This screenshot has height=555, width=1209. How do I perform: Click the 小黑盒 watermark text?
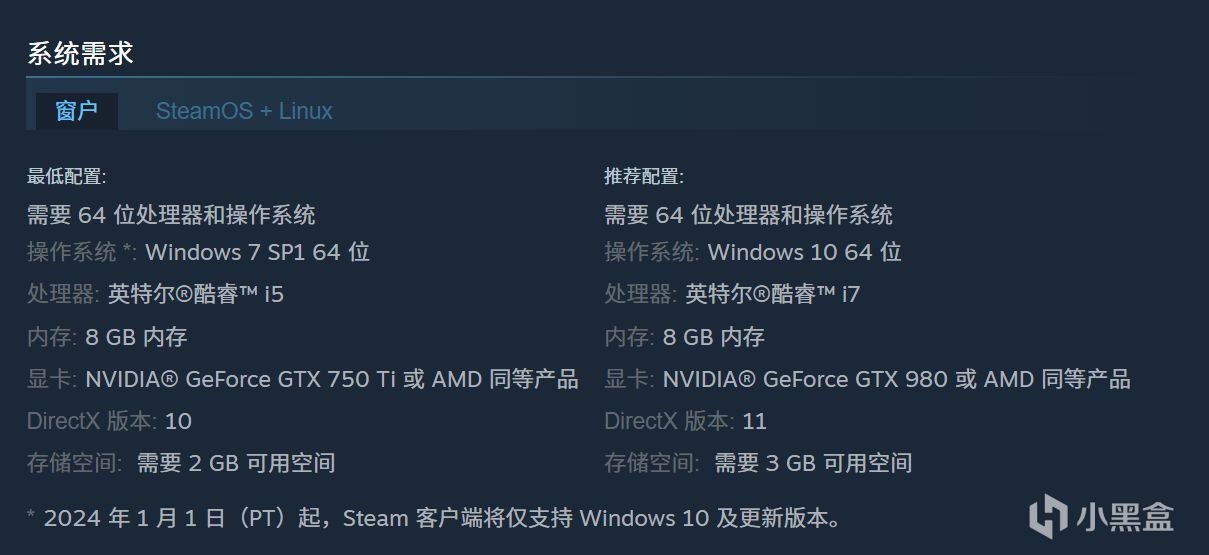coord(1124,516)
